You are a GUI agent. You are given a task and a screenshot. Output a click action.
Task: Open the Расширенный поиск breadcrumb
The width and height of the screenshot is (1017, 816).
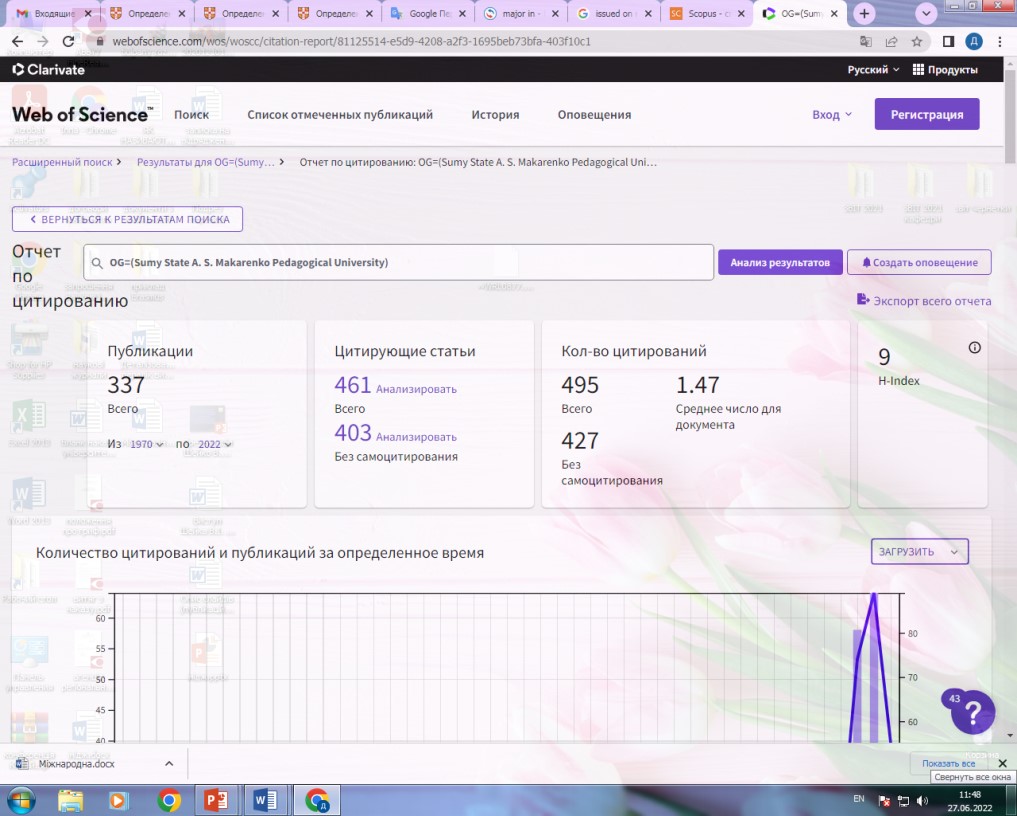62,162
